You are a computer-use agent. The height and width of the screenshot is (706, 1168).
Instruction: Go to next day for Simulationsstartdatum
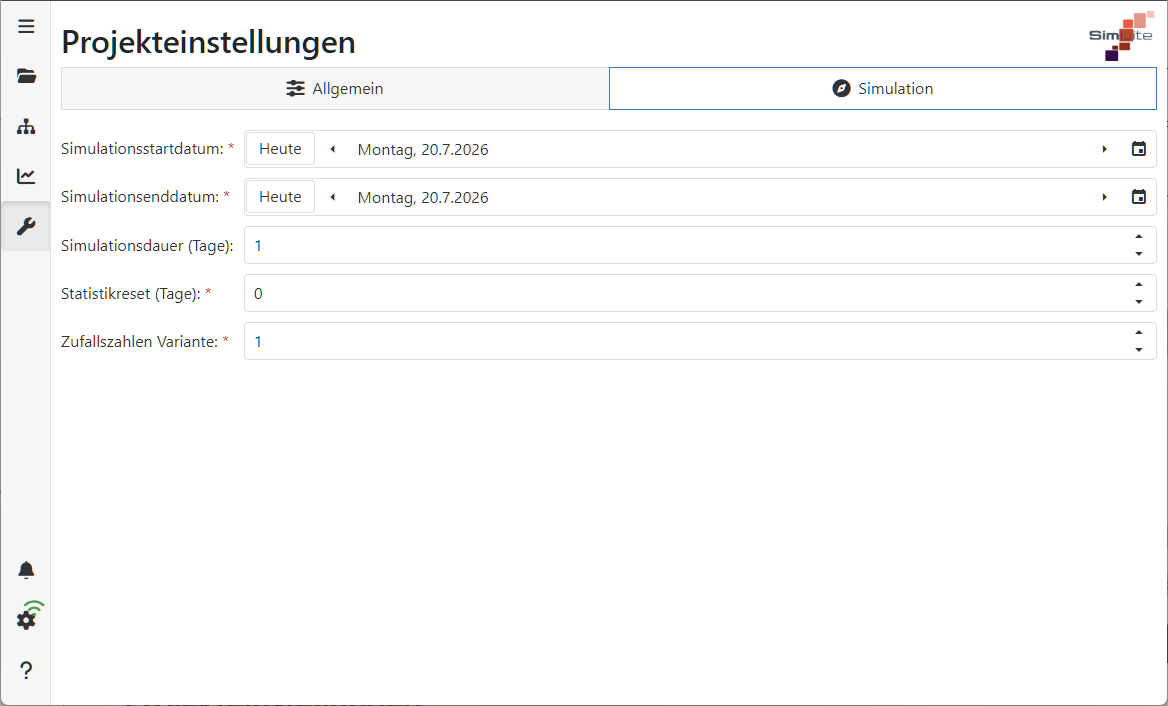[x=1105, y=149]
